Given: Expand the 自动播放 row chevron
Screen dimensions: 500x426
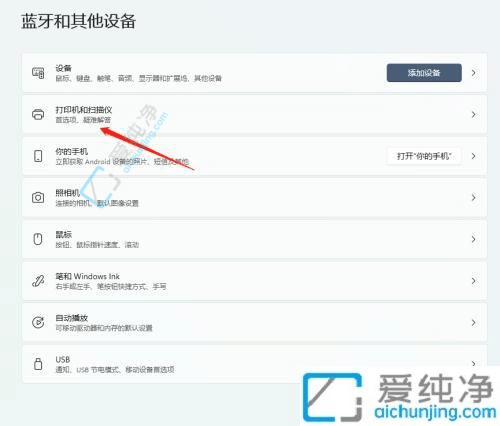Looking at the screenshot, I should (473, 322).
